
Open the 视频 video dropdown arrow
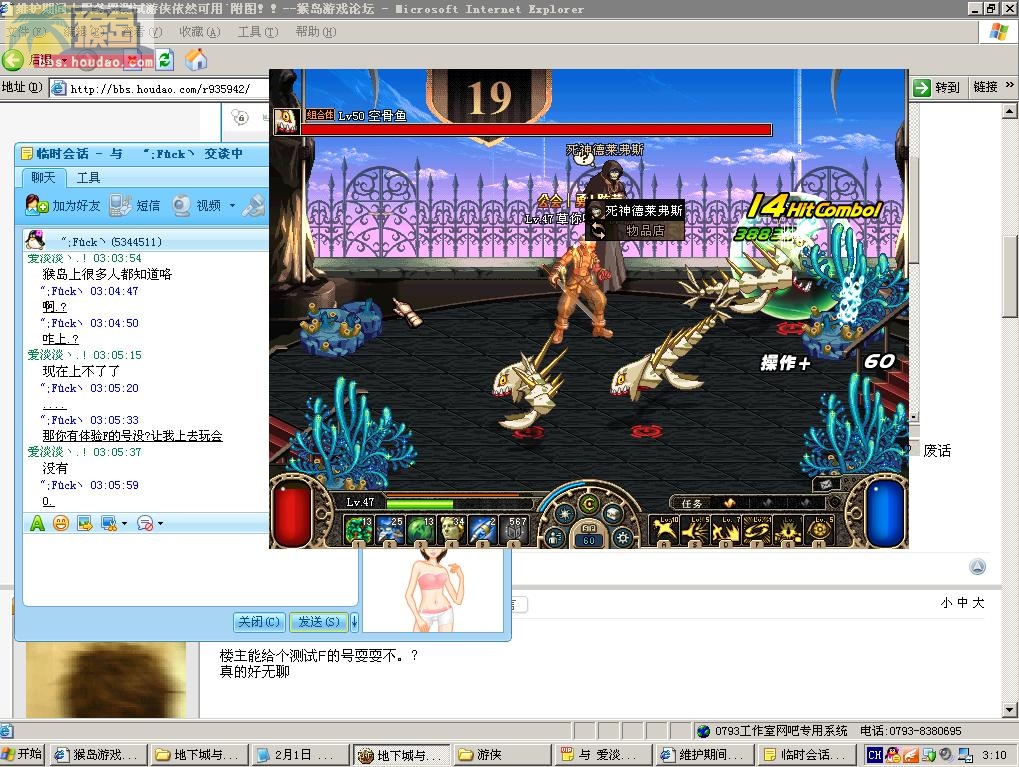tap(232, 205)
